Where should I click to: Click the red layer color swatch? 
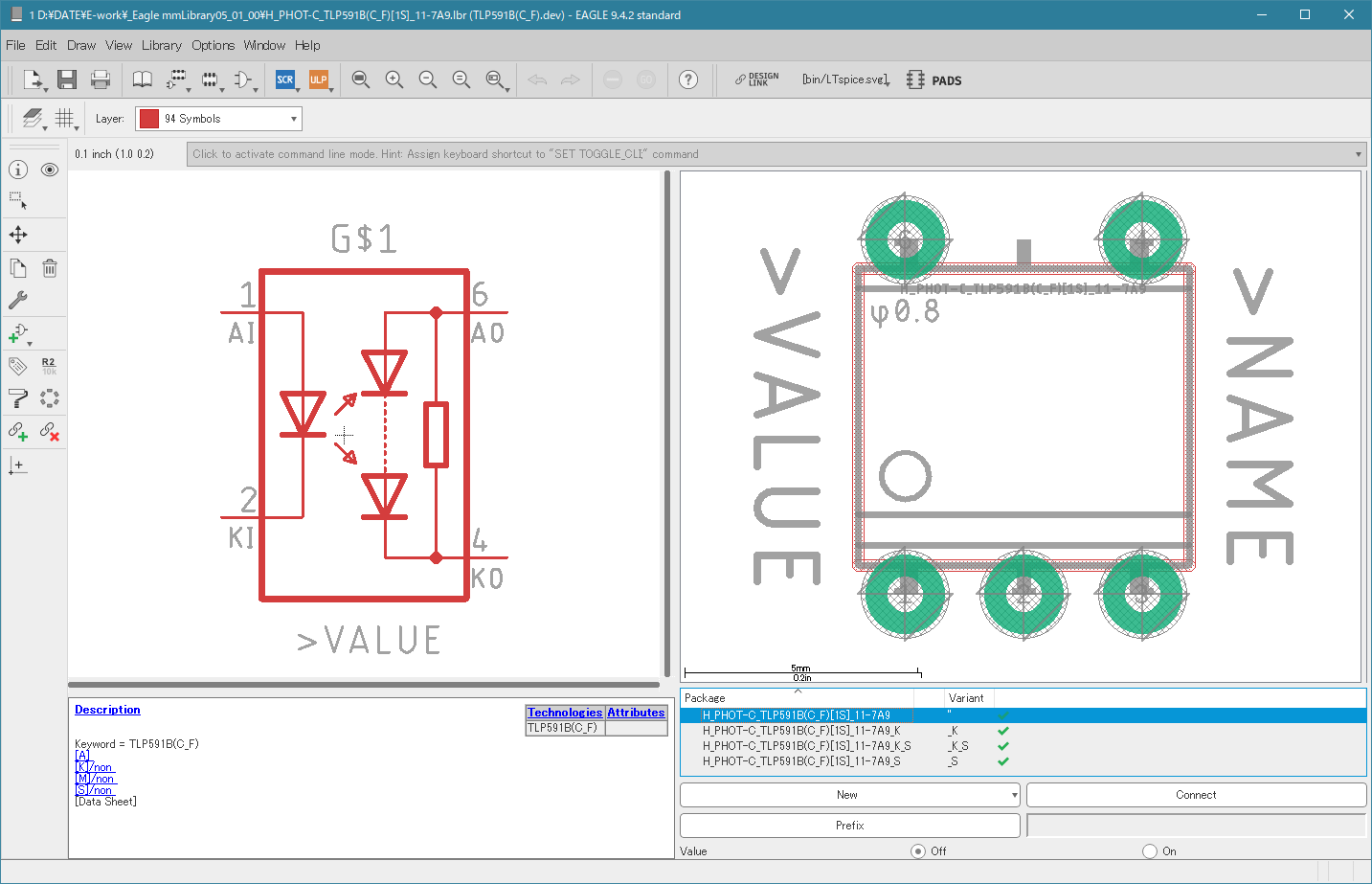tap(149, 119)
